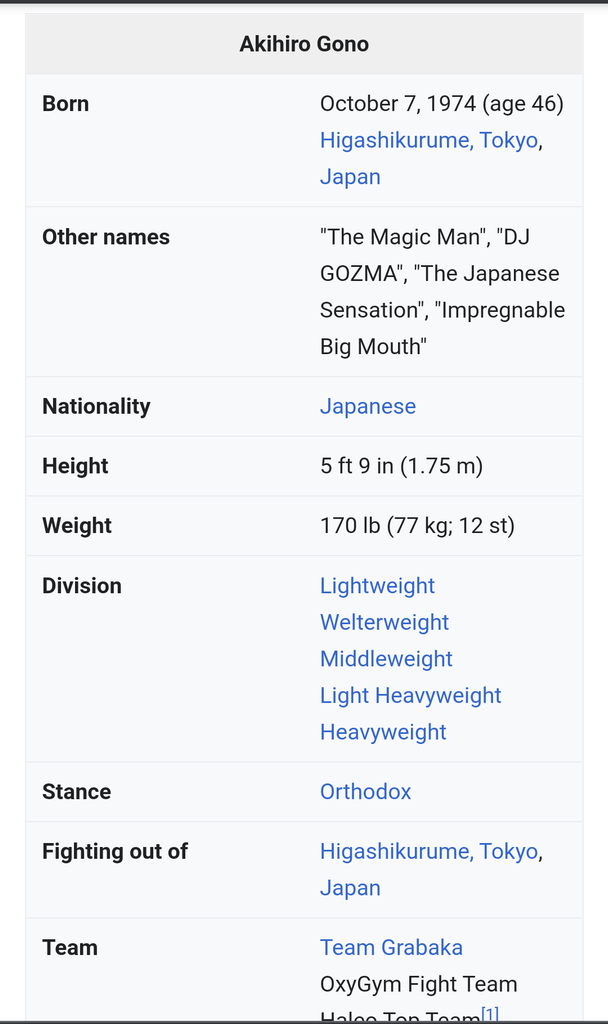Image resolution: width=608 pixels, height=1024 pixels.
Task: Click the Division row label
Action: click(82, 586)
